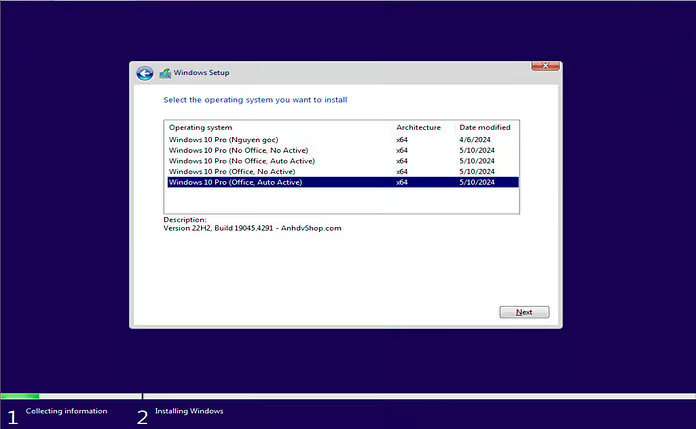This screenshot has height=429, width=696.
Task: Go back with the blue arrow button
Action: [145, 73]
